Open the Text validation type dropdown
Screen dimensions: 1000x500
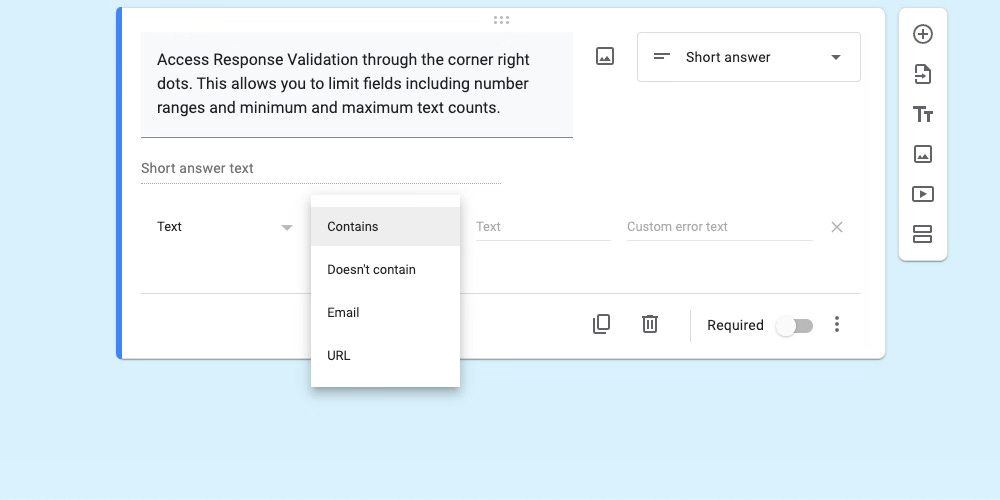coord(224,227)
